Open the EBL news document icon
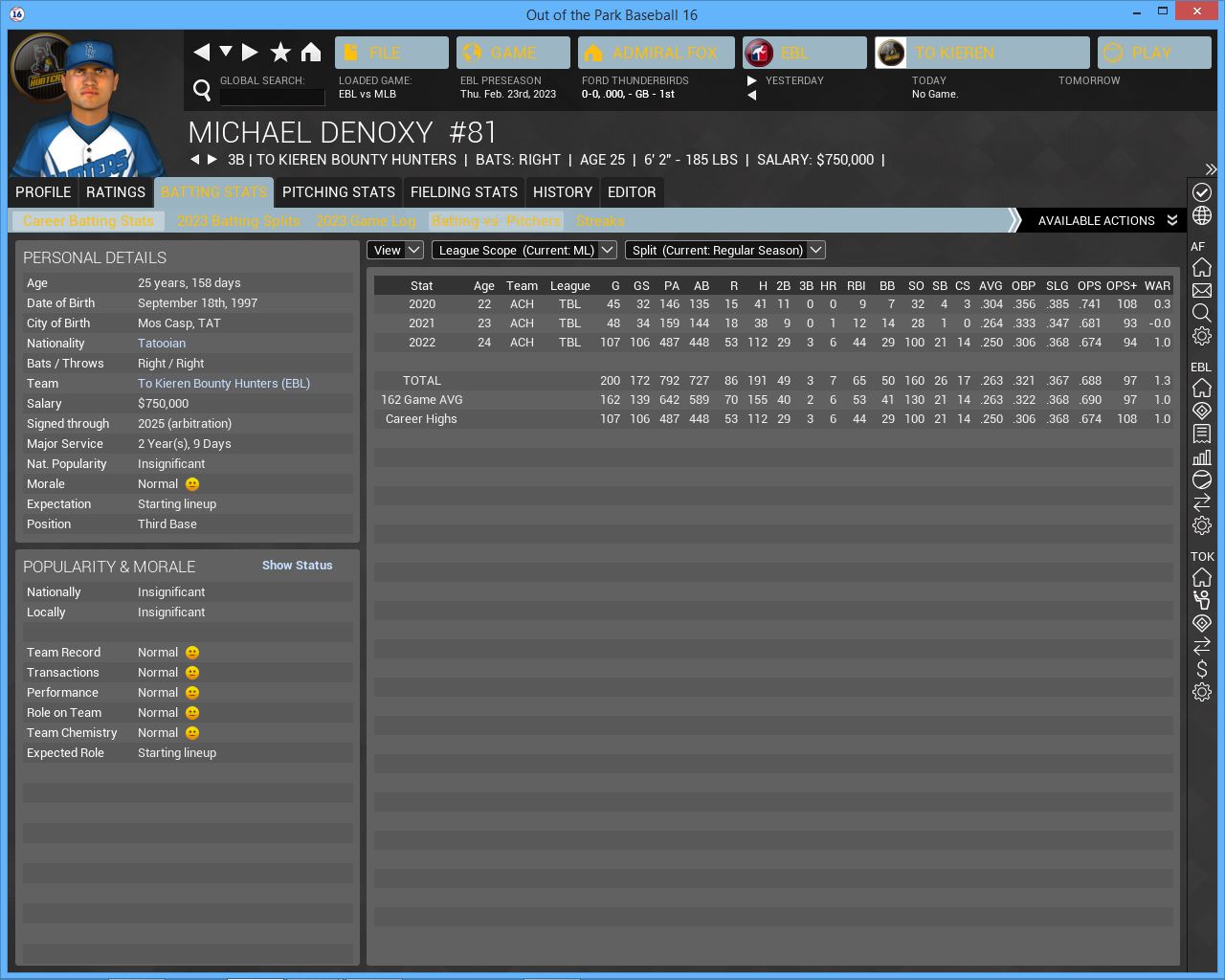The height and width of the screenshot is (980, 1225). click(x=1202, y=434)
